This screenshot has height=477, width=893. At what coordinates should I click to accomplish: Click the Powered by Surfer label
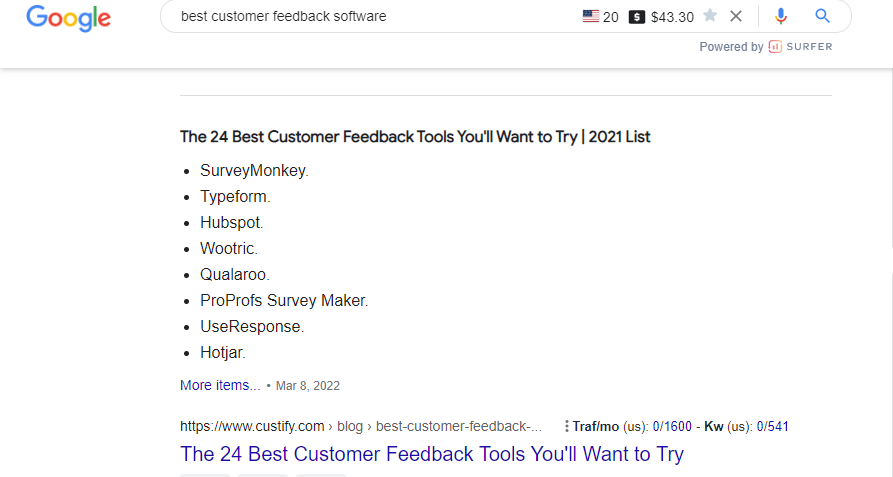[x=765, y=47]
